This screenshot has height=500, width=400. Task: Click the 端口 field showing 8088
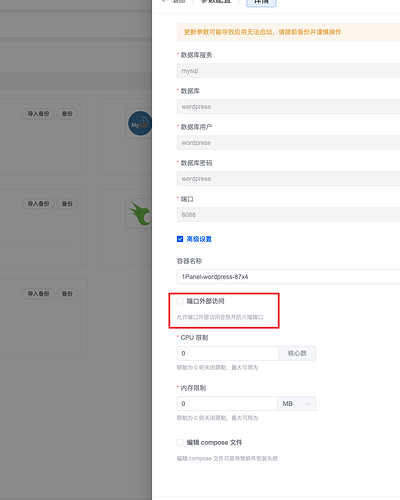(x=288, y=215)
